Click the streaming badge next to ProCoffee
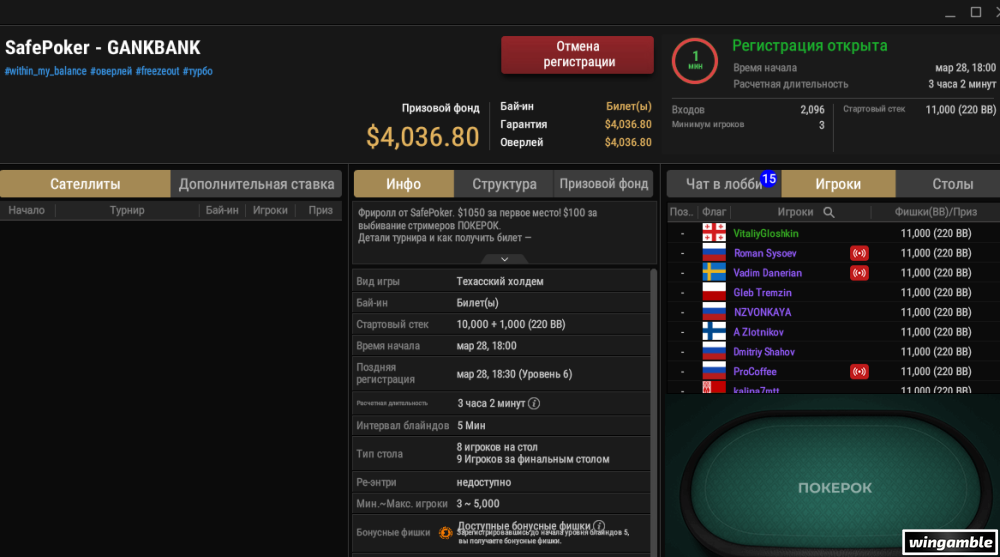Image resolution: width=1000 pixels, height=557 pixels. [x=859, y=371]
